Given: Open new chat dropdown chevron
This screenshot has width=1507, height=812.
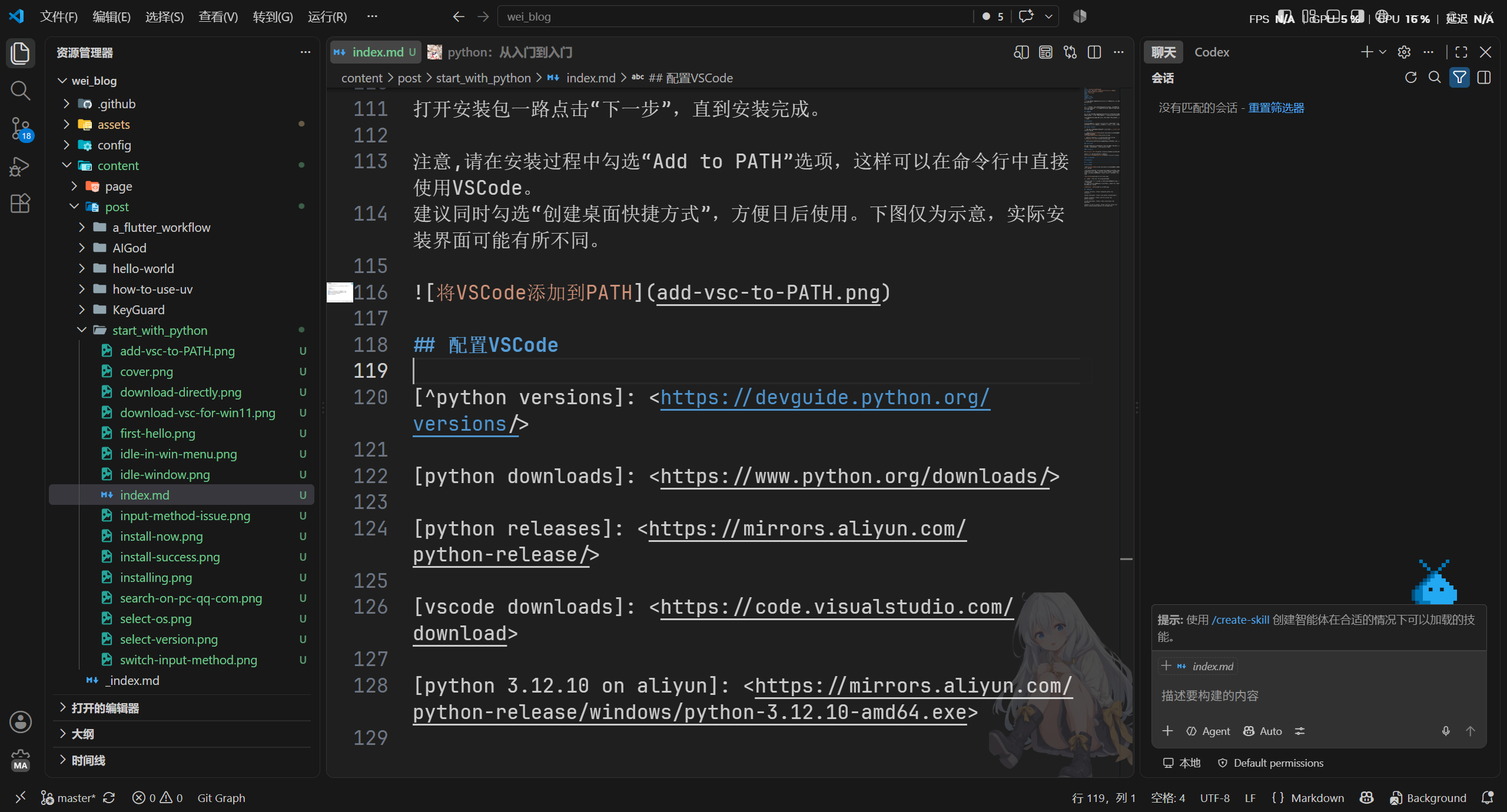Looking at the screenshot, I should (x=1383, y=52).
